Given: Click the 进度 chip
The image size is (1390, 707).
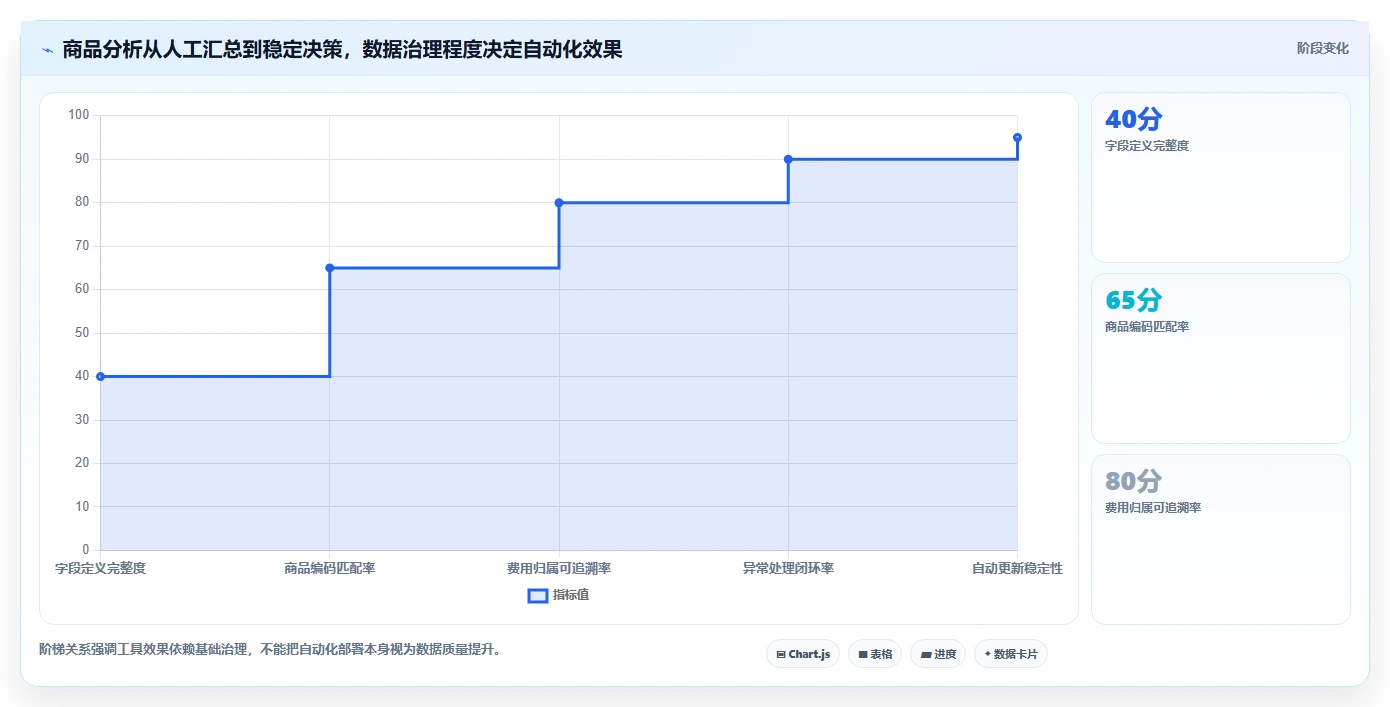Looking at the screenshot, I should pos(938,654).
